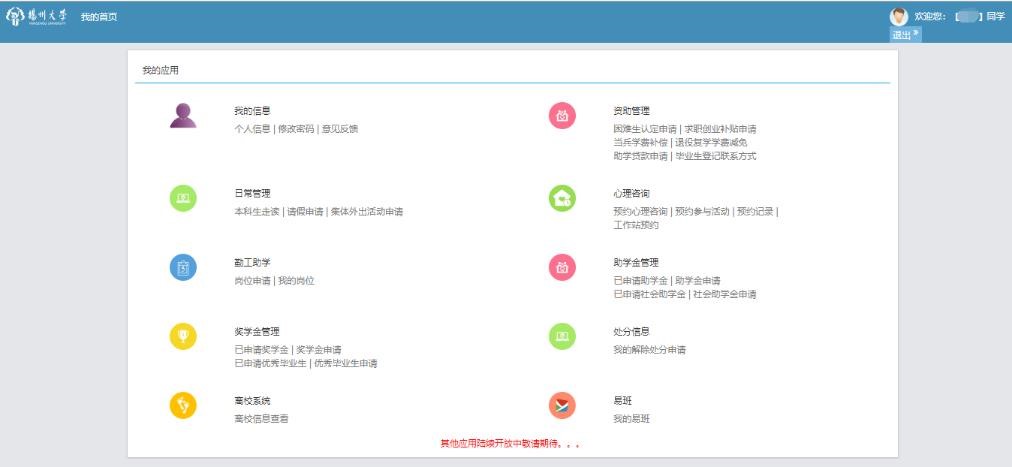The image size is (1012, 467).
Task: Click the 易班 logo icon
Action: pos(562,405)
